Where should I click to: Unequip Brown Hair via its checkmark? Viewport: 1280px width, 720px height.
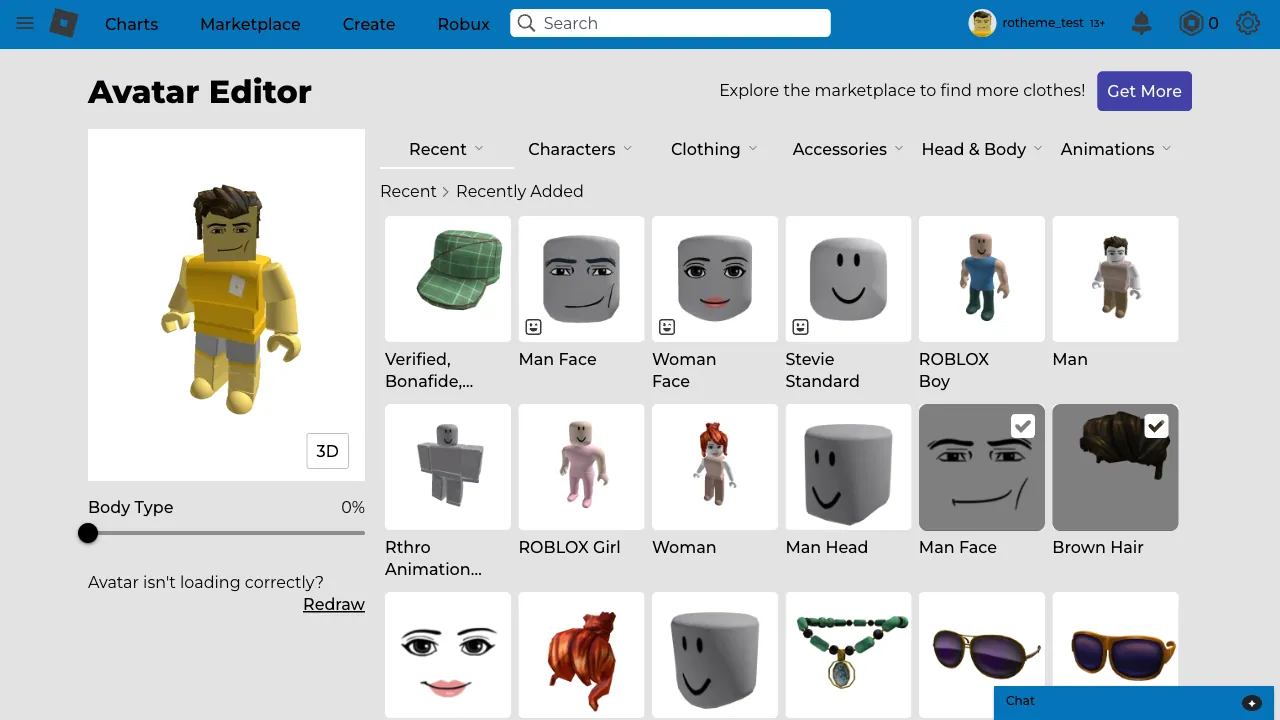coord(1157,426)
